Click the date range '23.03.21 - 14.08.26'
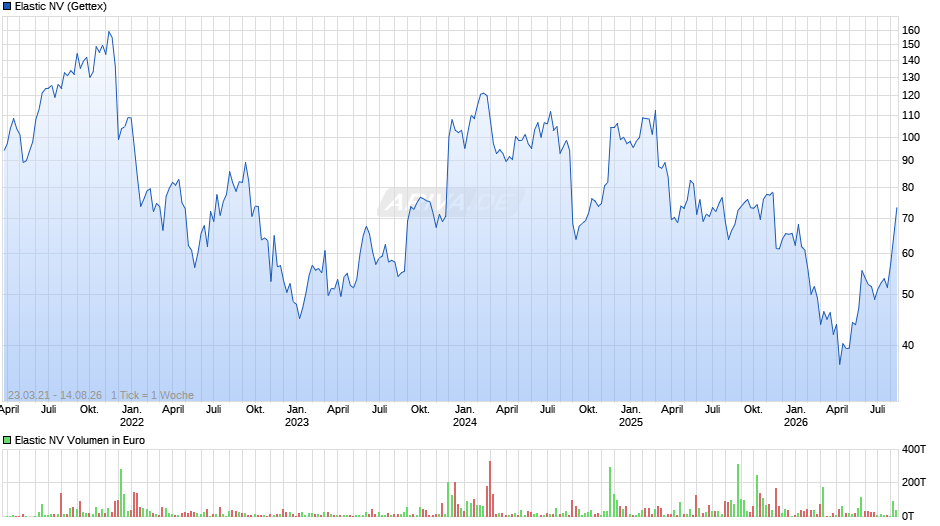This screenshot has width=940, height=526. coord(55,395)
